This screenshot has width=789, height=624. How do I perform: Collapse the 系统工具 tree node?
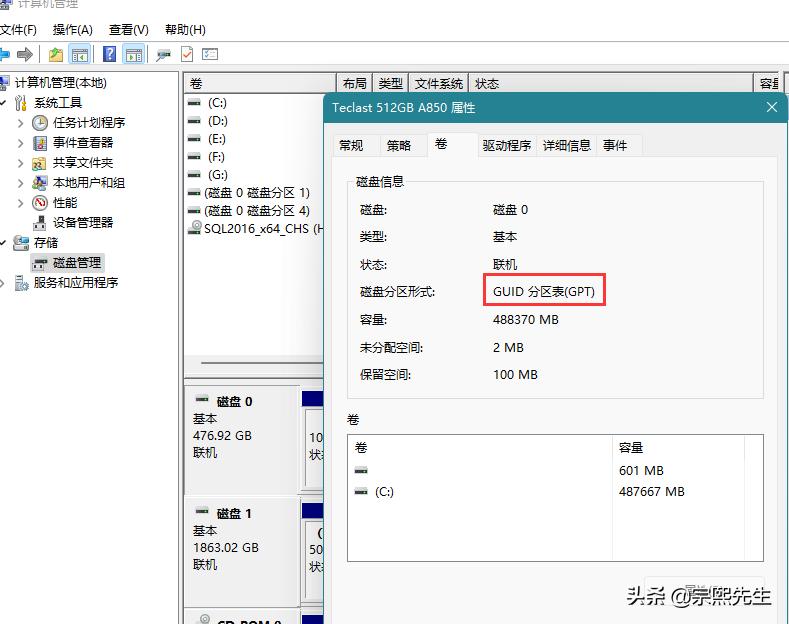click(3, 103)
